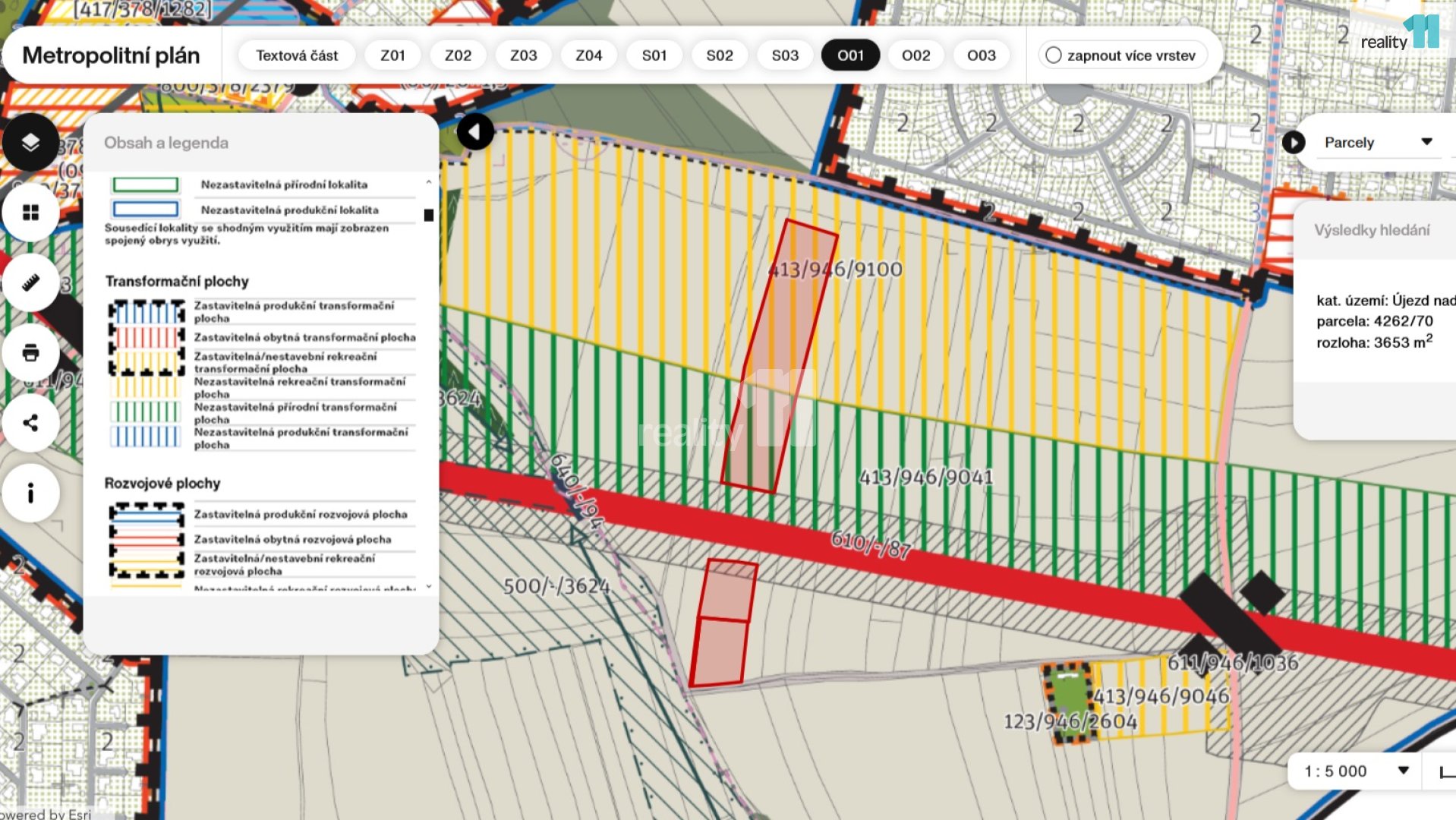Switch to the S02 tab
This screenshot has height=820, width=1456.
720,55
